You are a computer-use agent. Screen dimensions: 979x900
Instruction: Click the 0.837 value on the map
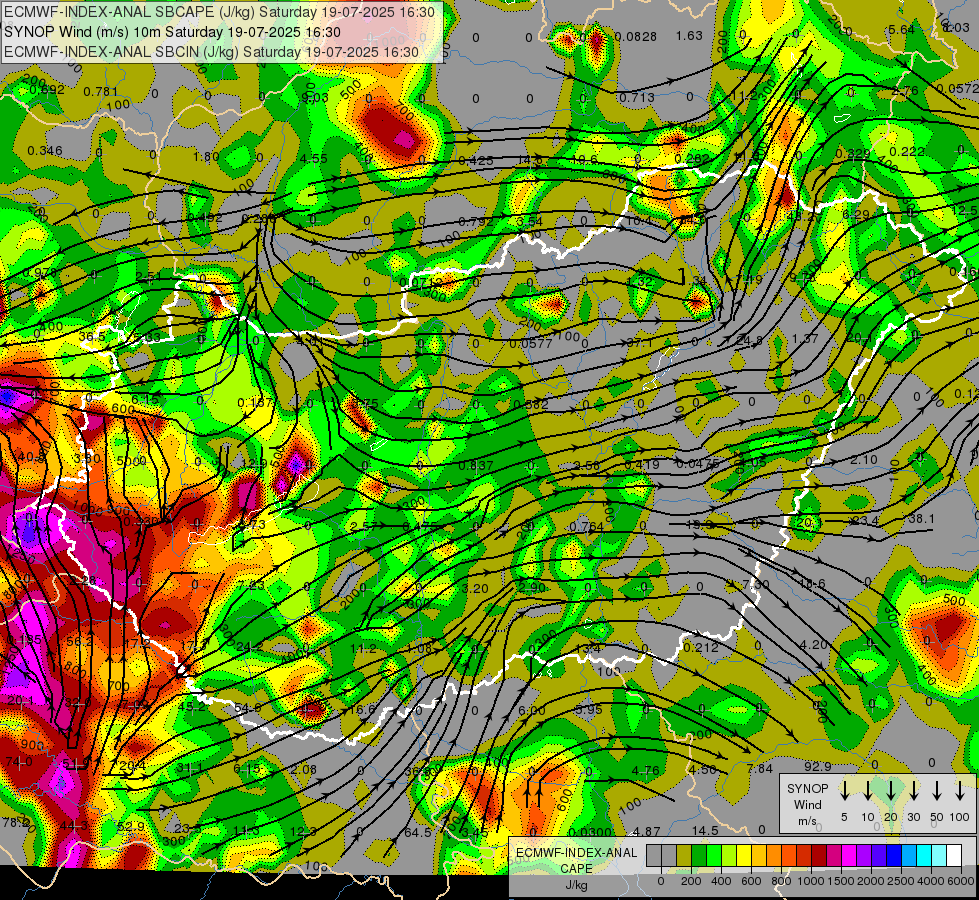(476, 466)
